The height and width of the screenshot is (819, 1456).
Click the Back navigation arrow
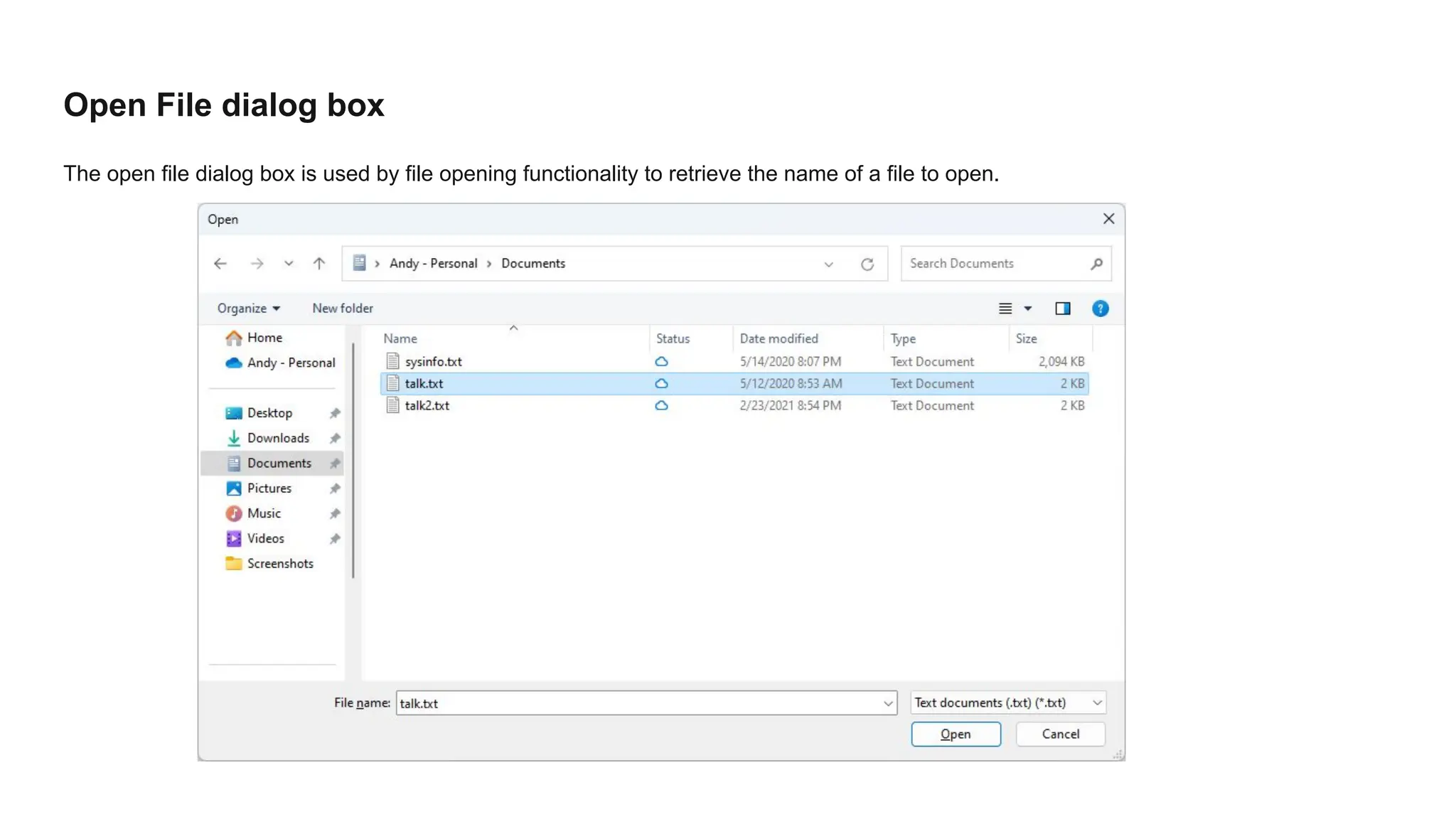click(x=220, y=264)
